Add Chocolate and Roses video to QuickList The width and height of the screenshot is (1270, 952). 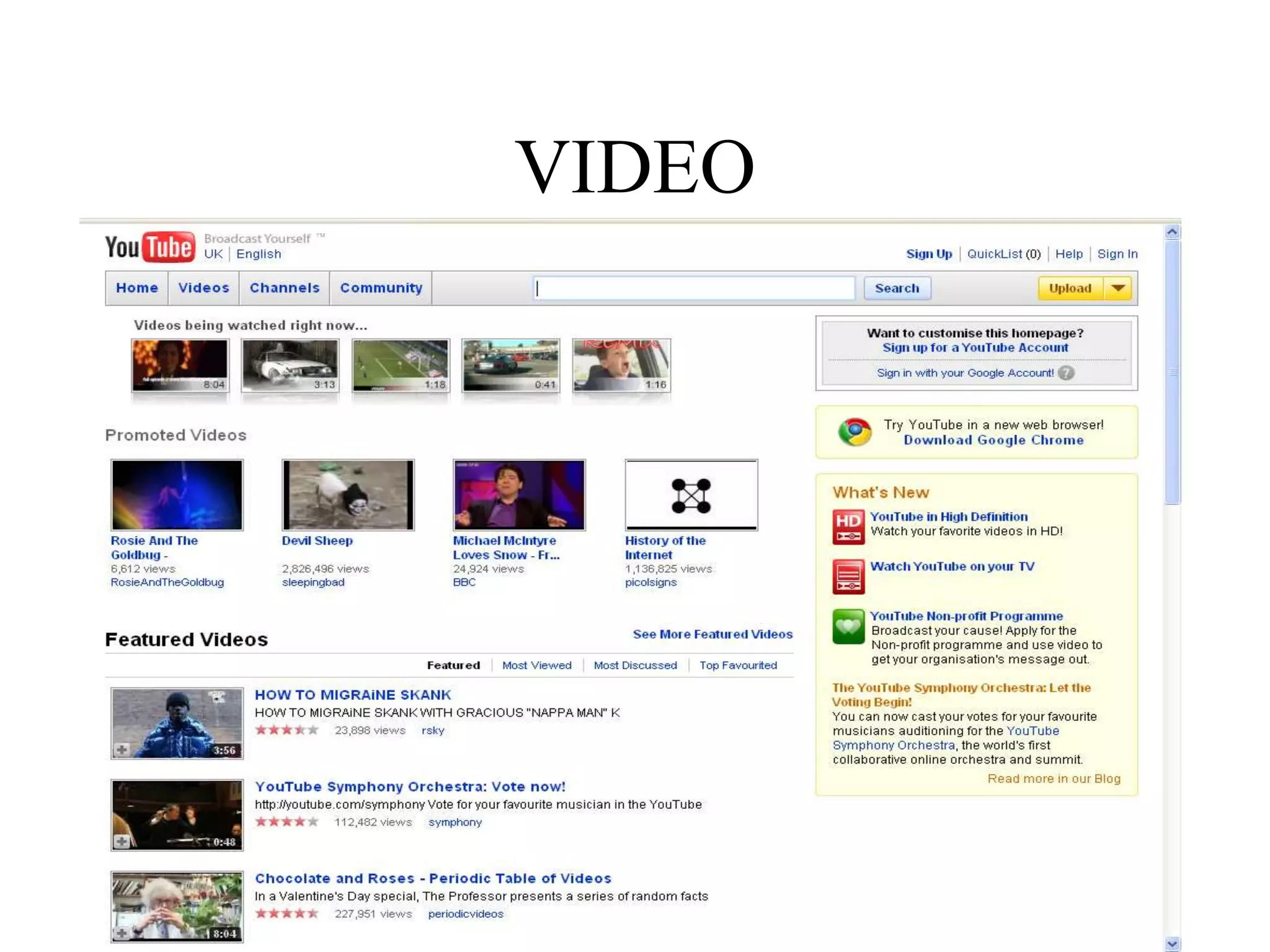click(x=122, y=933)
